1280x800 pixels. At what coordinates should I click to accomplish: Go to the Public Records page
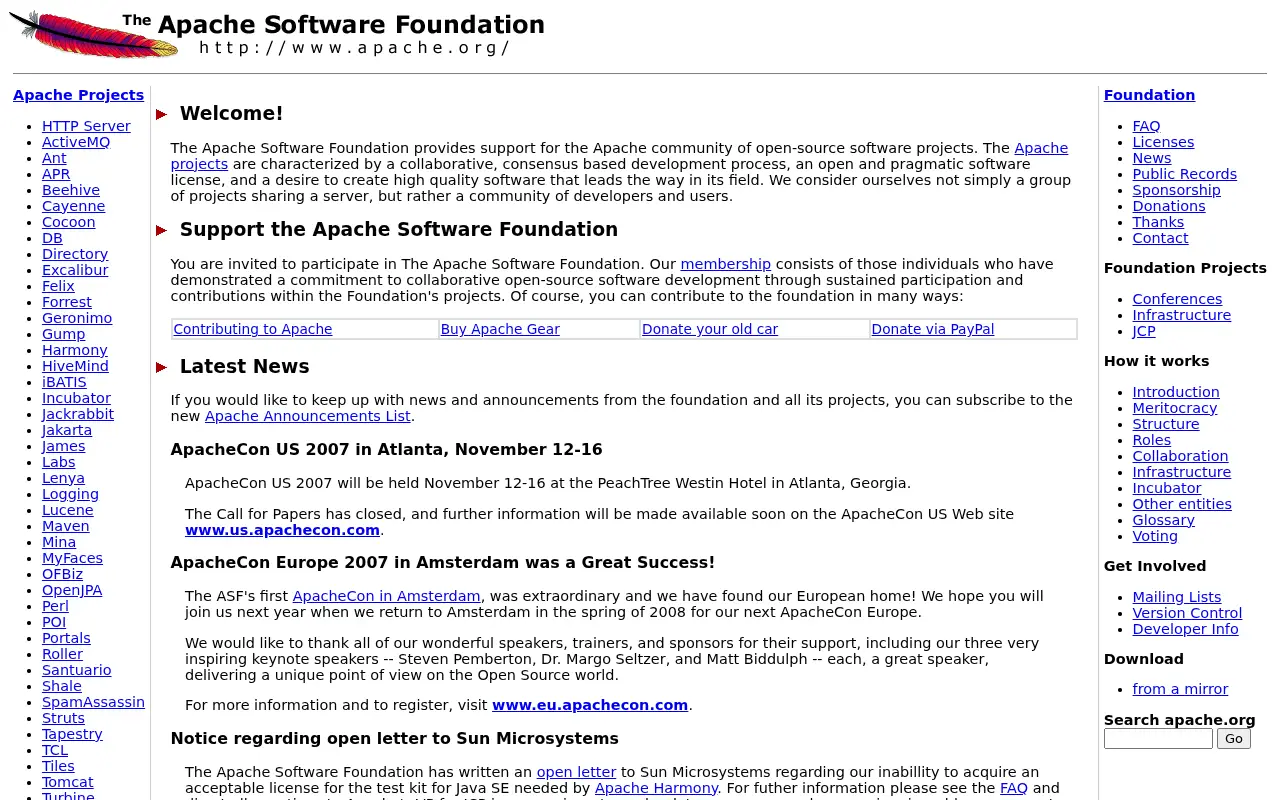pos(1184,174)
